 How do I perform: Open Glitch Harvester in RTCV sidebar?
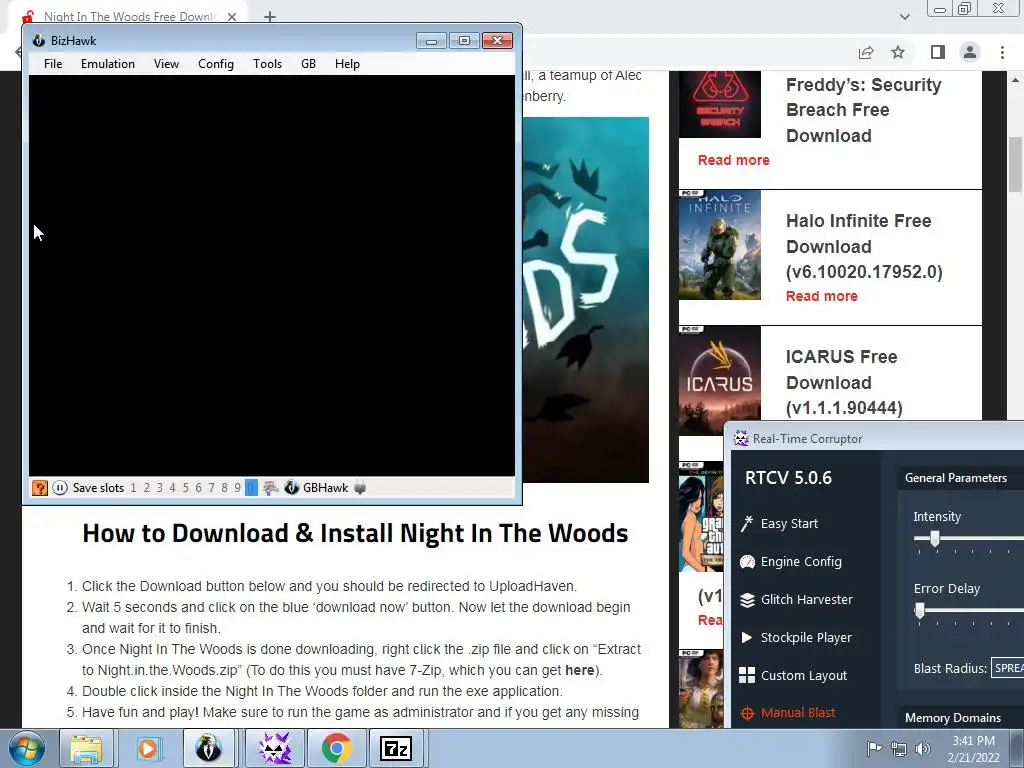807,600
